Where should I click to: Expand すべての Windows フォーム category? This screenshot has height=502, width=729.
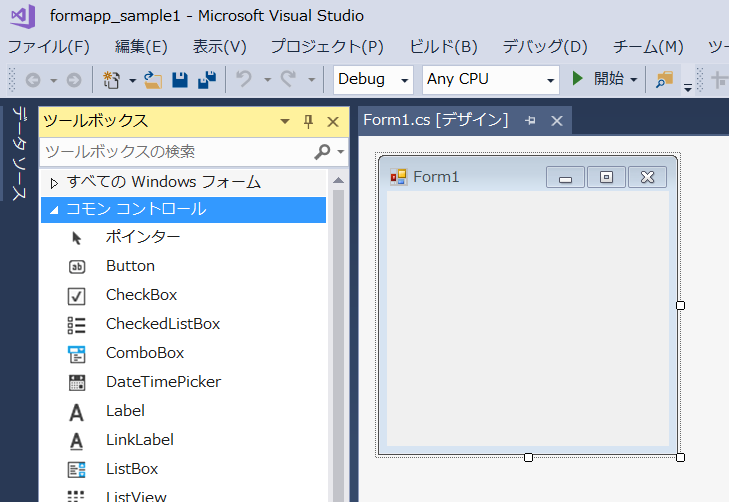coord(54,183)
